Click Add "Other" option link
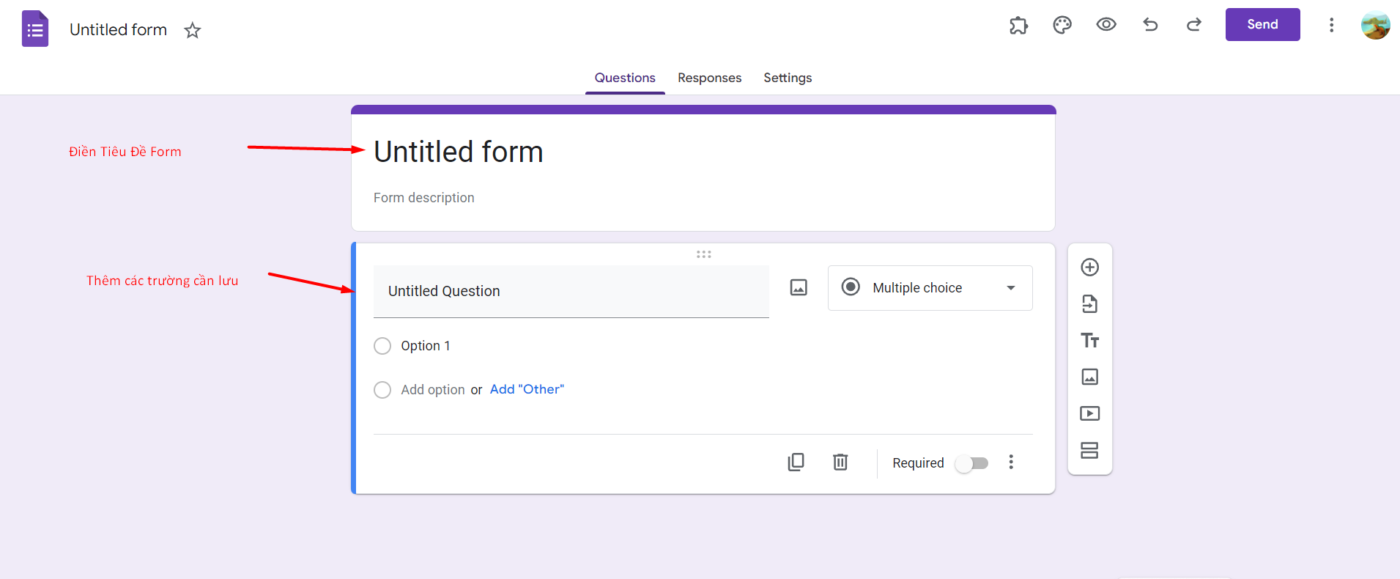The width and height of the screenshot is (1400, 579). tap(527, 389)
